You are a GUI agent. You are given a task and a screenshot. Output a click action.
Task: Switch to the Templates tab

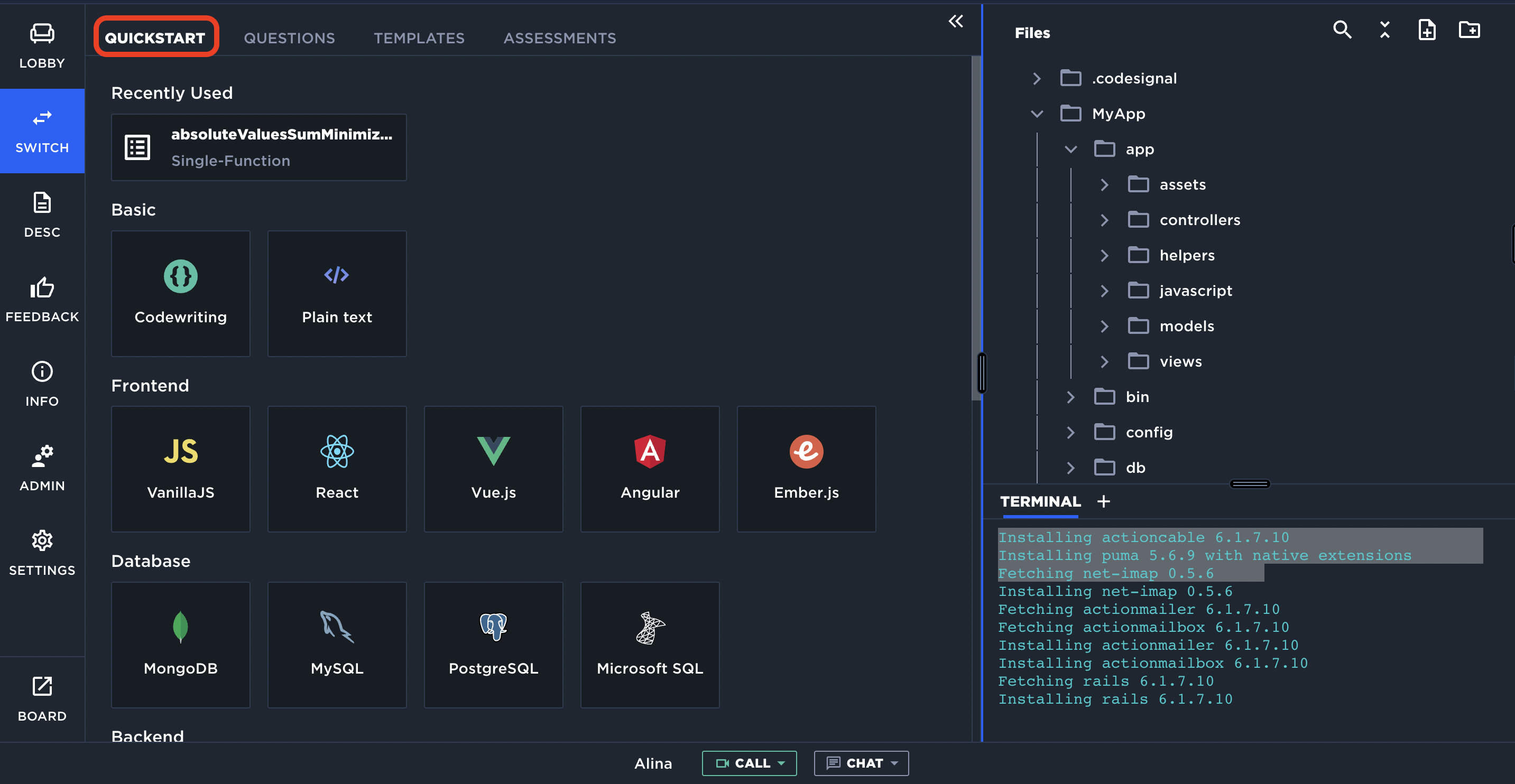419,38
